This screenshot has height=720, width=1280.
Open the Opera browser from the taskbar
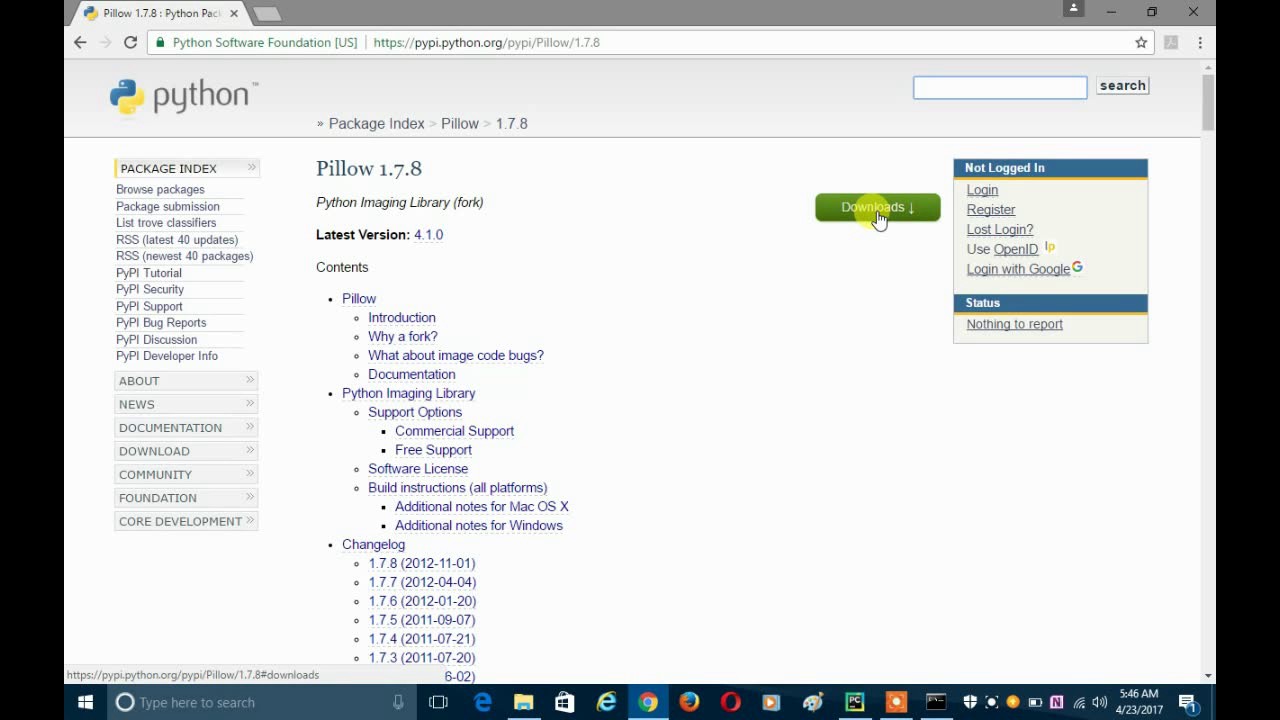point(731,702)
